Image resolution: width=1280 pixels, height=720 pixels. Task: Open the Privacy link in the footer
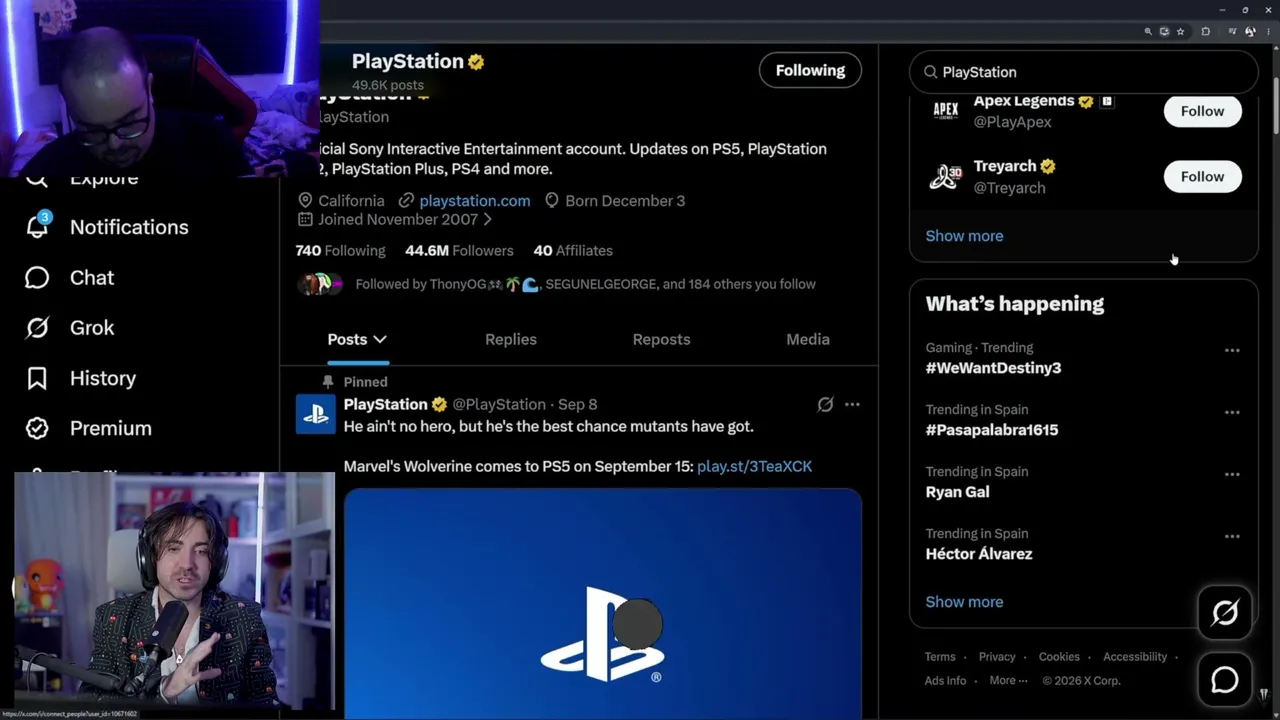point(997,657)
